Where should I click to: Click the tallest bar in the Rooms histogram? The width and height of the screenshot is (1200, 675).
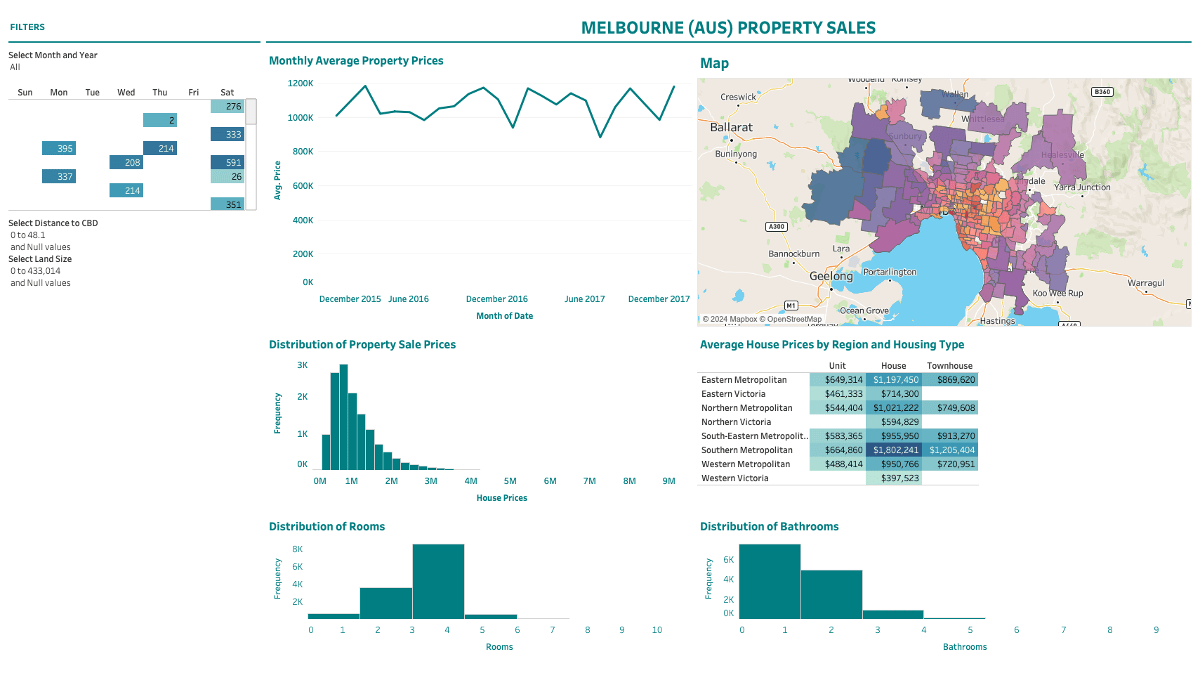click(438, 582)
